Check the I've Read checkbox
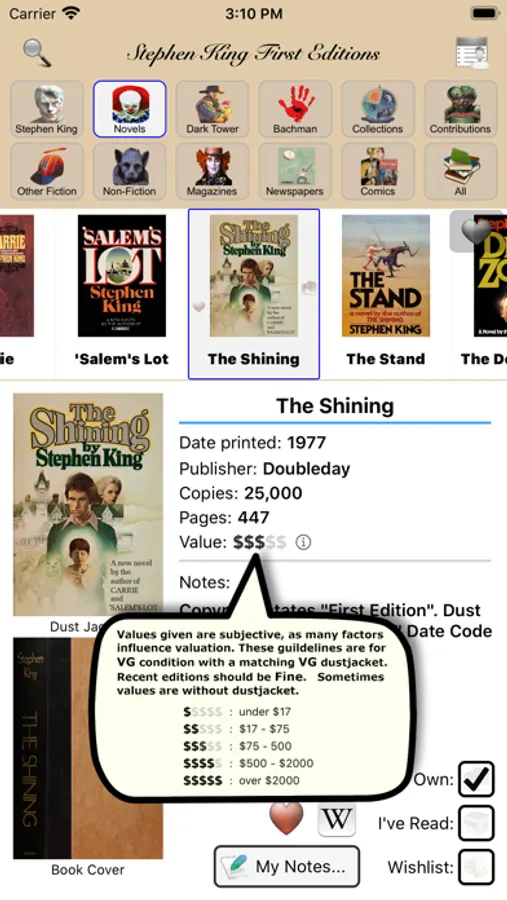507x900 pixels. (476, 823)
